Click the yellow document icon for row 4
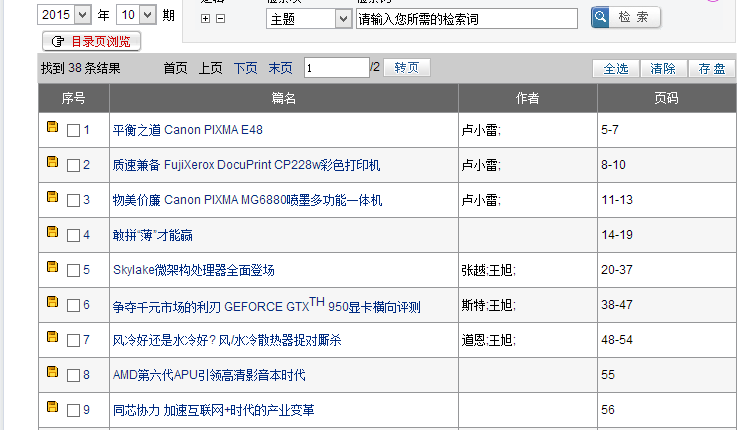 tap(52, 232)
